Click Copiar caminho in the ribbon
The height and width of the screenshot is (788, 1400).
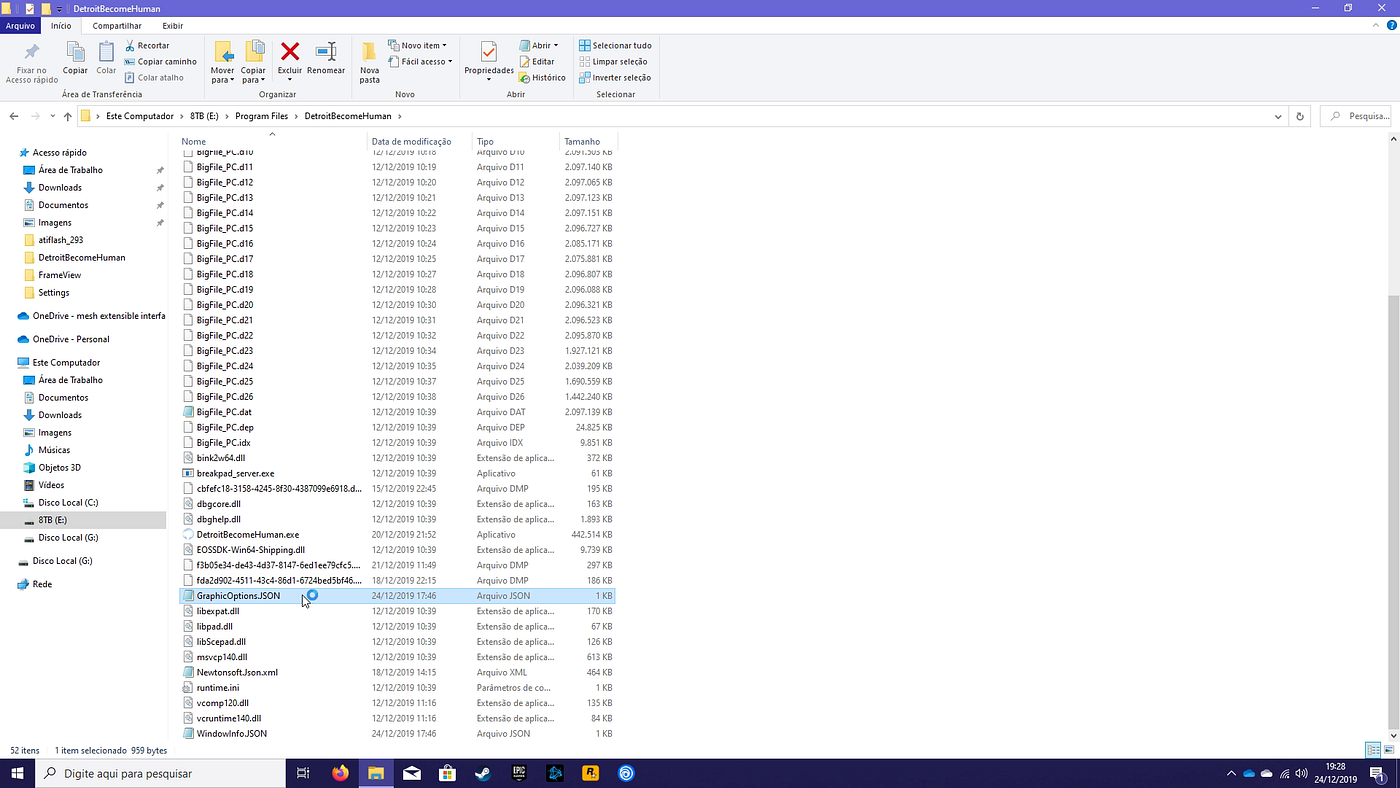point(160,61)
